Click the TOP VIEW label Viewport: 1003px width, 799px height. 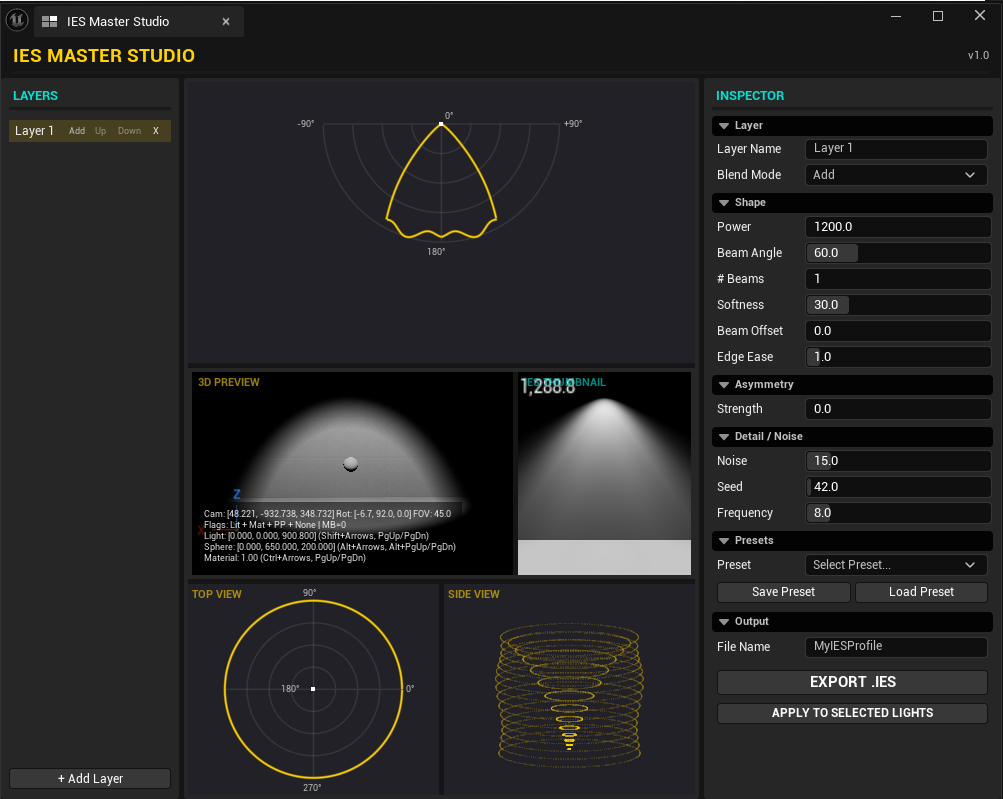coord(217,594)
